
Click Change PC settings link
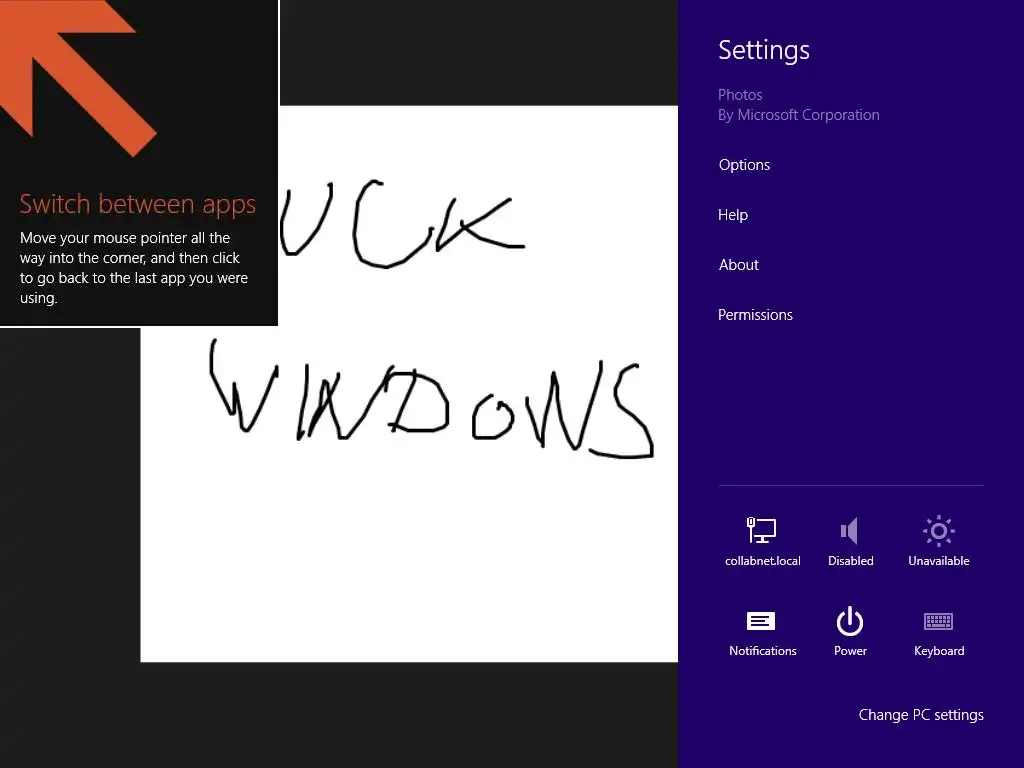(921, 715)
